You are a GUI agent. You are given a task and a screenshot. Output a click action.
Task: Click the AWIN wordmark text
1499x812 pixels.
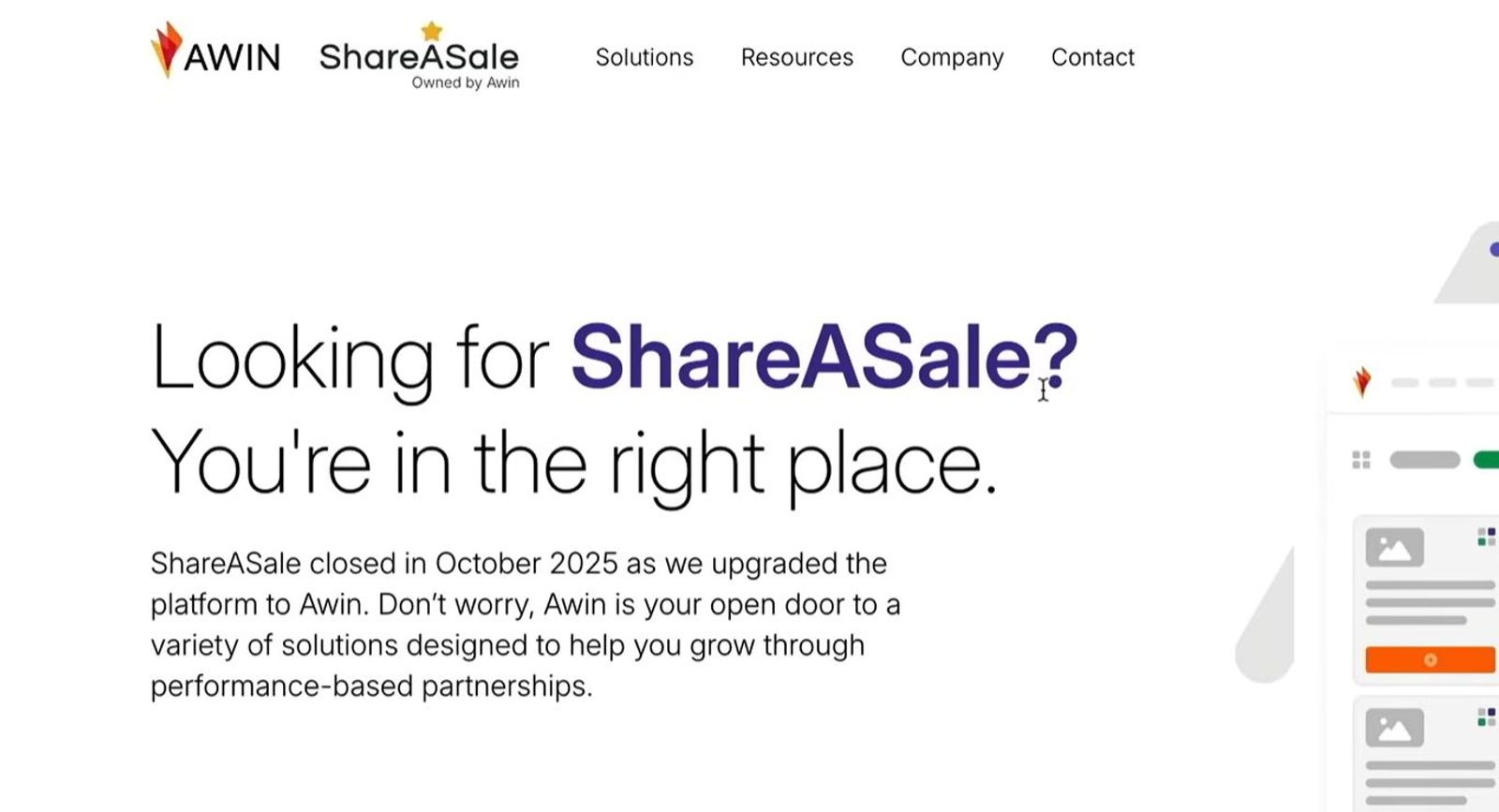[x=232, y=58]
